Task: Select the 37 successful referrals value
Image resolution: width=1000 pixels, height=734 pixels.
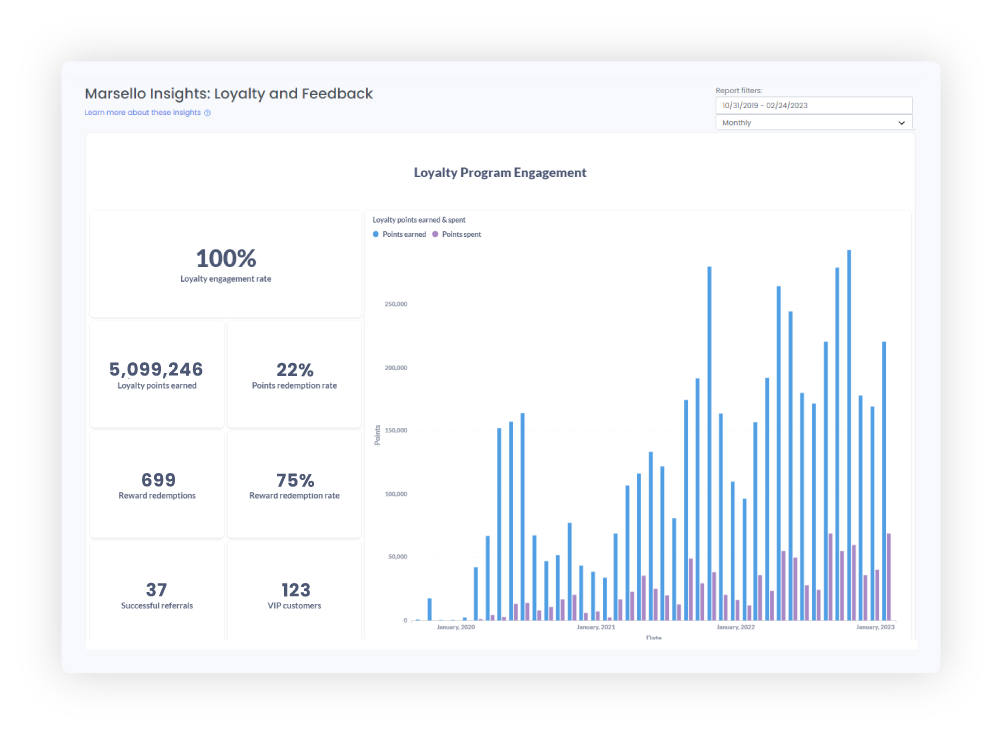Action: [157, 590]
